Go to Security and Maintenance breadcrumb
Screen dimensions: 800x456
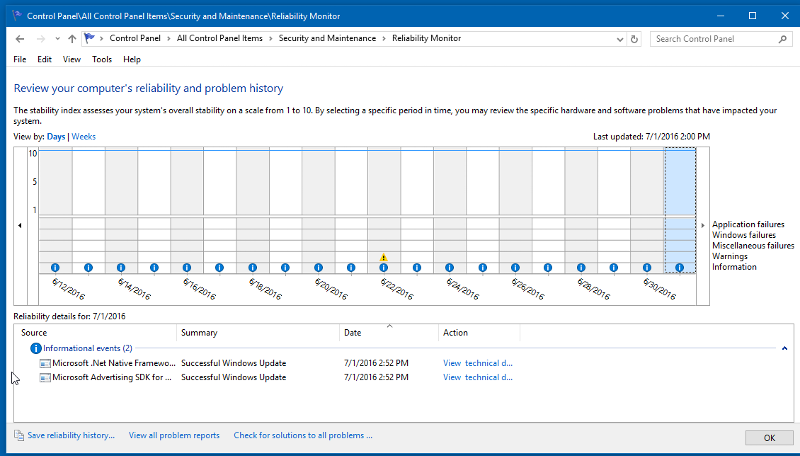[x=327, y=38]
